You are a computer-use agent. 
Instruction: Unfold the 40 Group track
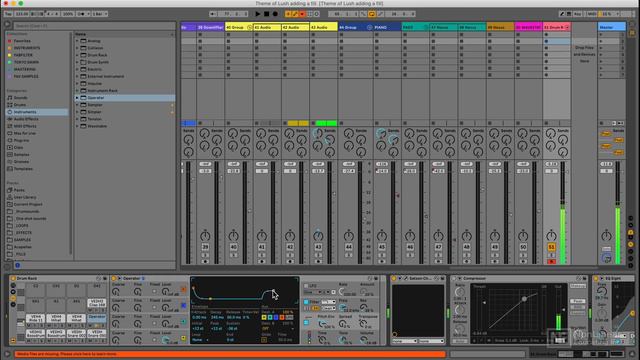coord(249,27)
